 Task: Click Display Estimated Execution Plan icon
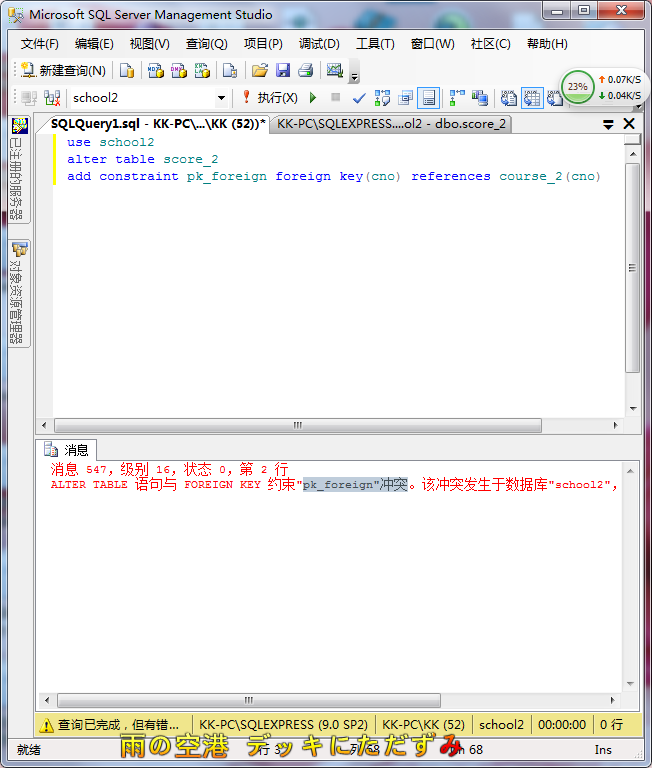pos(382,98)
